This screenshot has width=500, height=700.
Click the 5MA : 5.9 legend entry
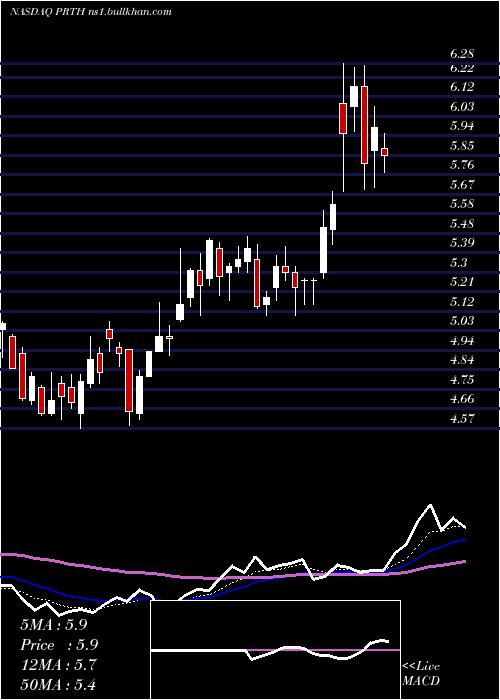pos(54,625)
